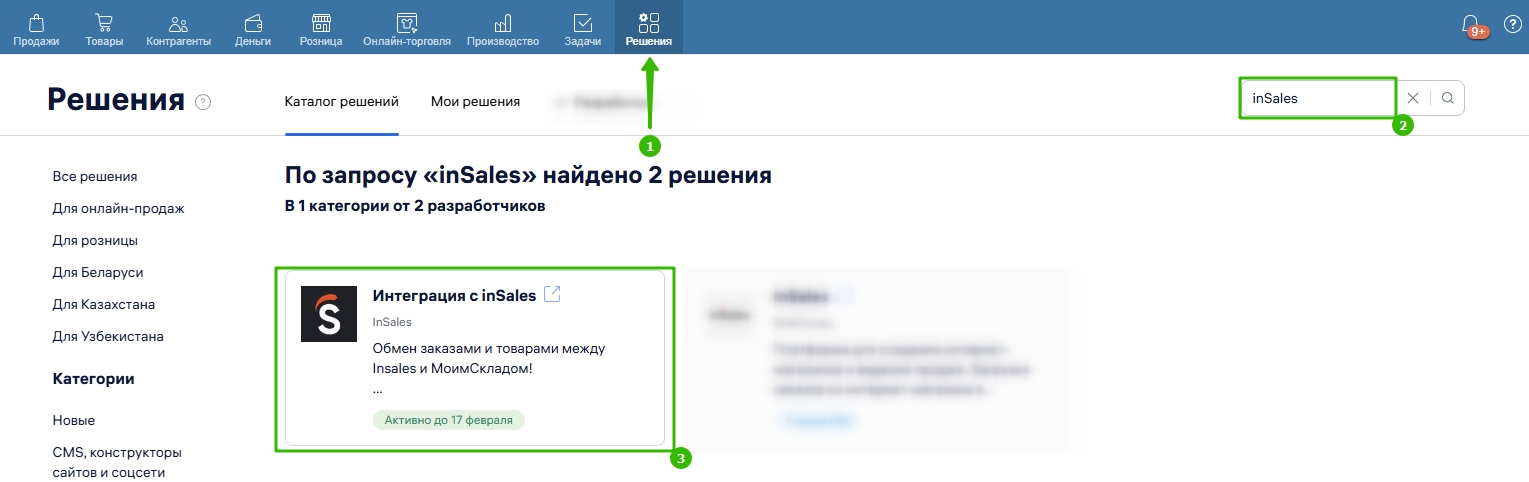This screenshot has width=1529, height=482.
Task: Open the Решения section
Action: pos(649,29)
